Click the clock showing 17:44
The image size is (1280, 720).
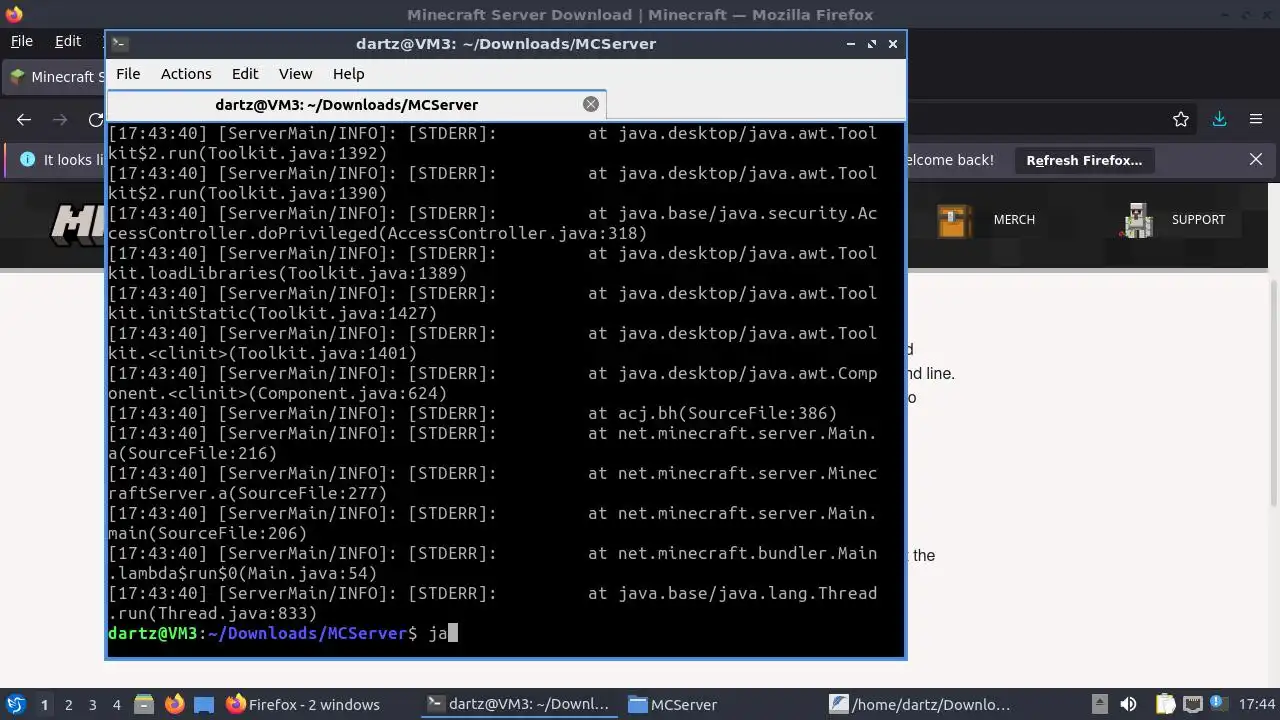pos(1256,705)
